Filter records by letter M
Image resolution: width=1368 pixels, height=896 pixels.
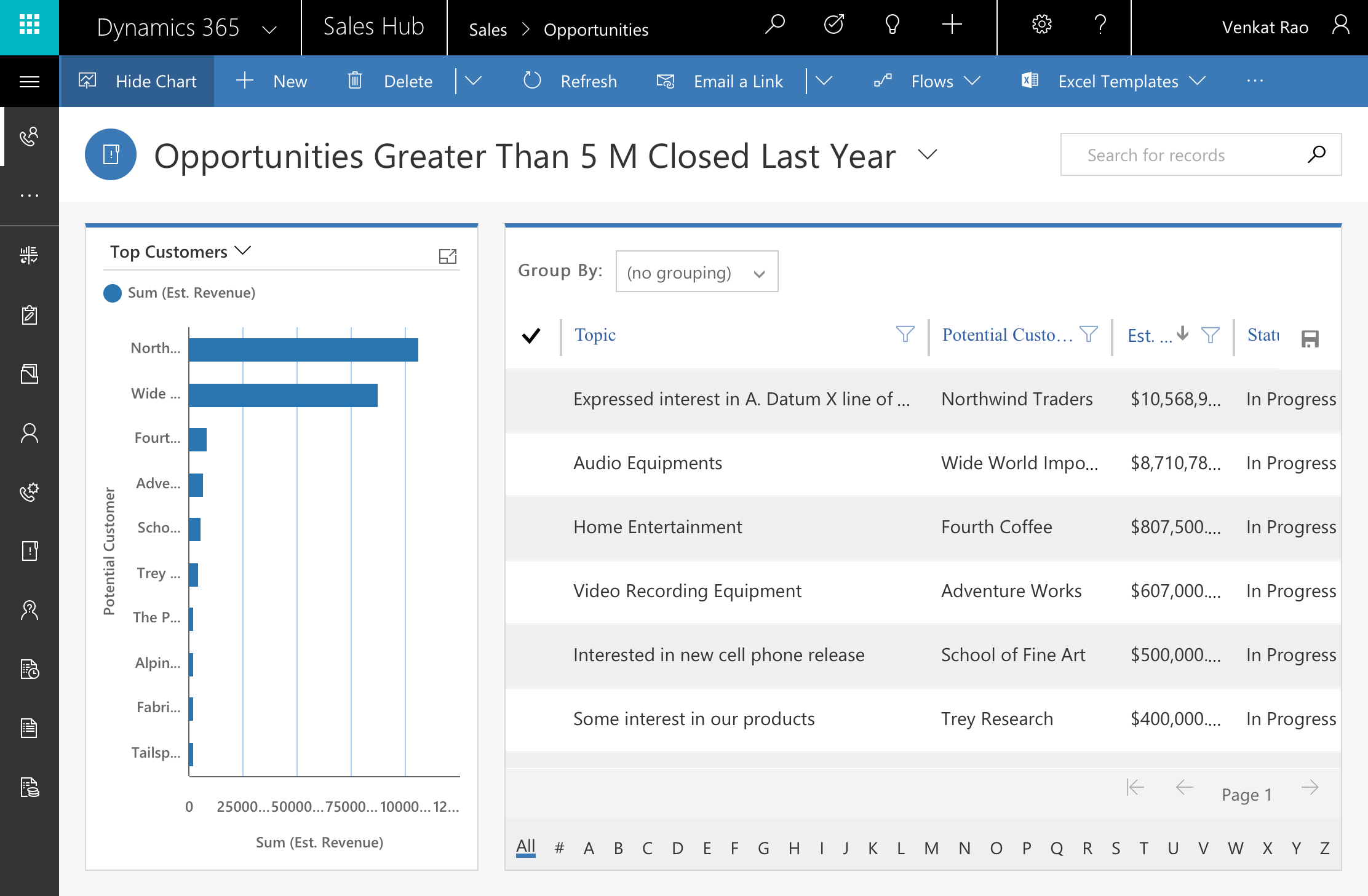931,848
